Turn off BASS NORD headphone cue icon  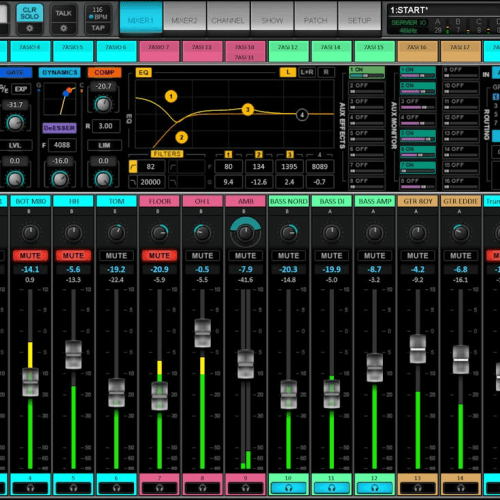click(x=288, y=488)
